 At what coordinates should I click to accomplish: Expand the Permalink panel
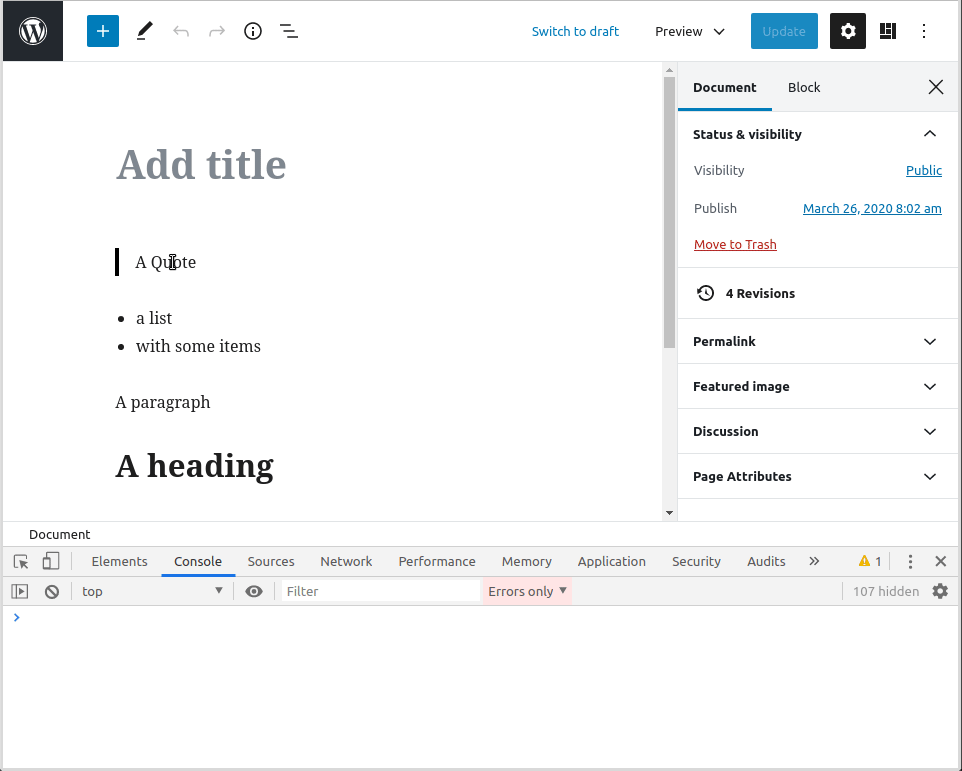pyautogui.click(x=818, y=341)
